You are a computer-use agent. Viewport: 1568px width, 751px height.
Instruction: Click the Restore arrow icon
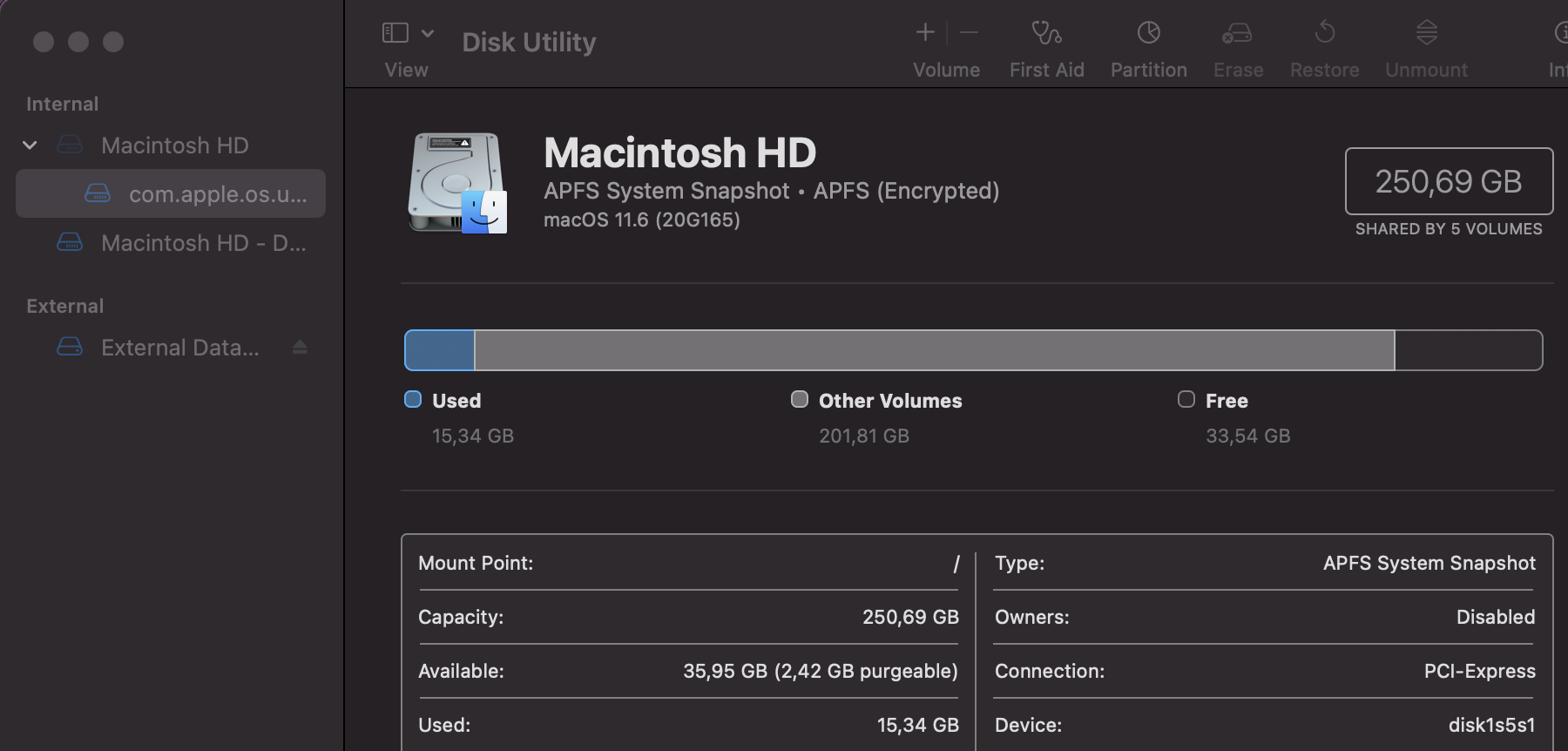pos(1325,32)
